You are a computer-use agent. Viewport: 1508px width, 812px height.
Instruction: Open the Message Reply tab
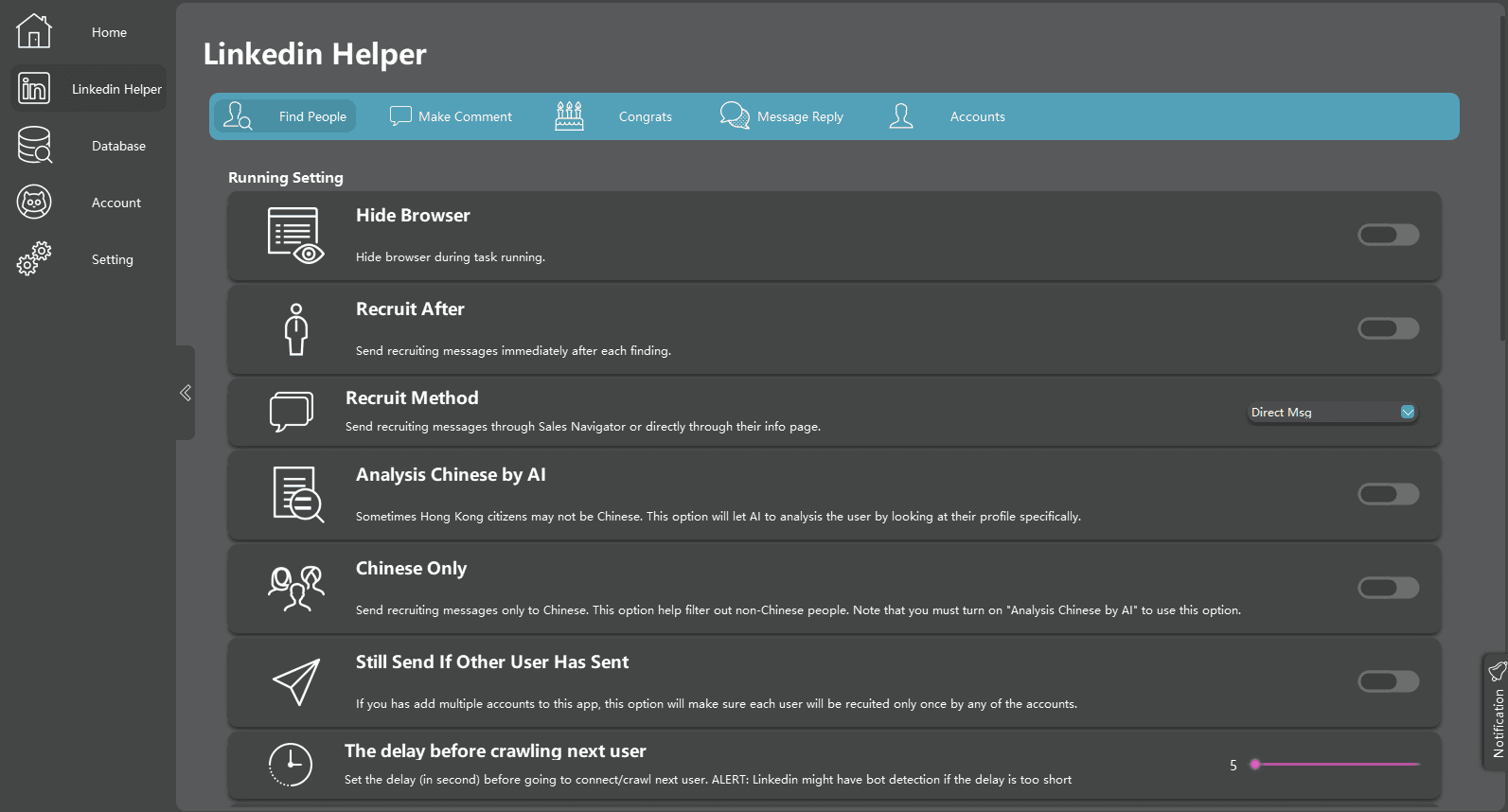781,115
